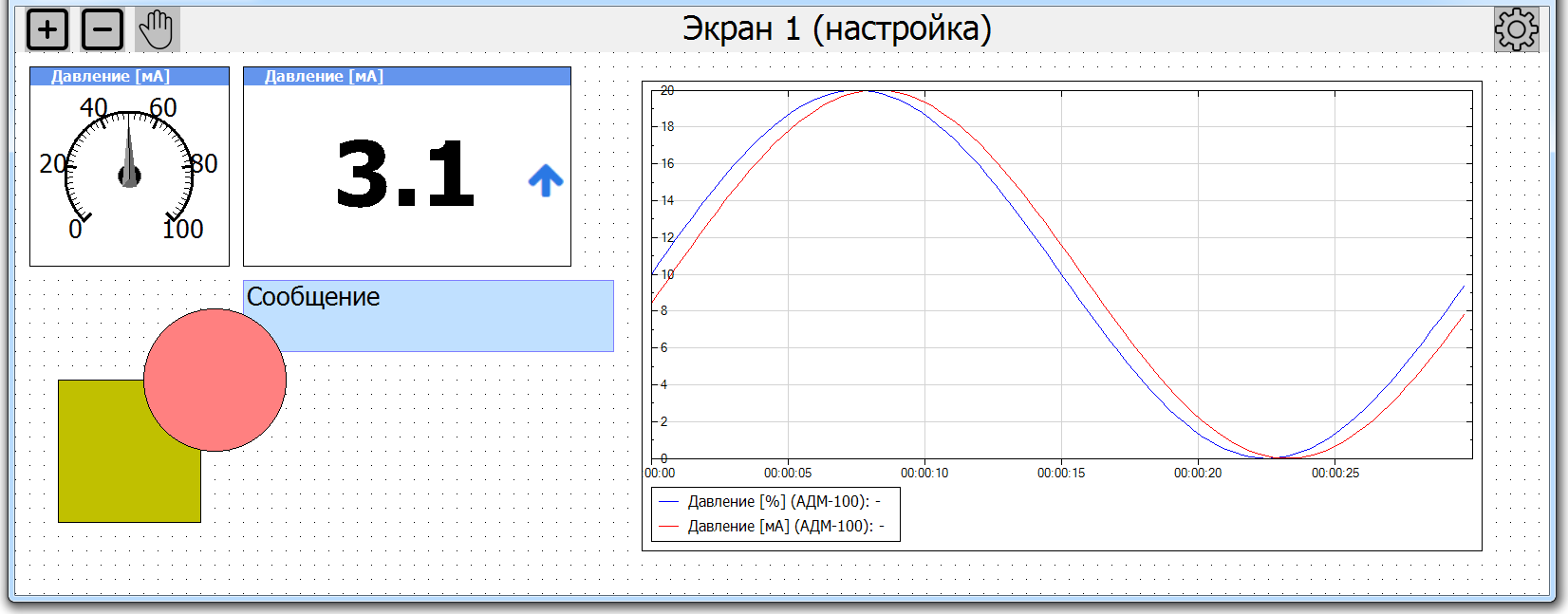Click the 00:00:05 time axis label

click(788, 473)
